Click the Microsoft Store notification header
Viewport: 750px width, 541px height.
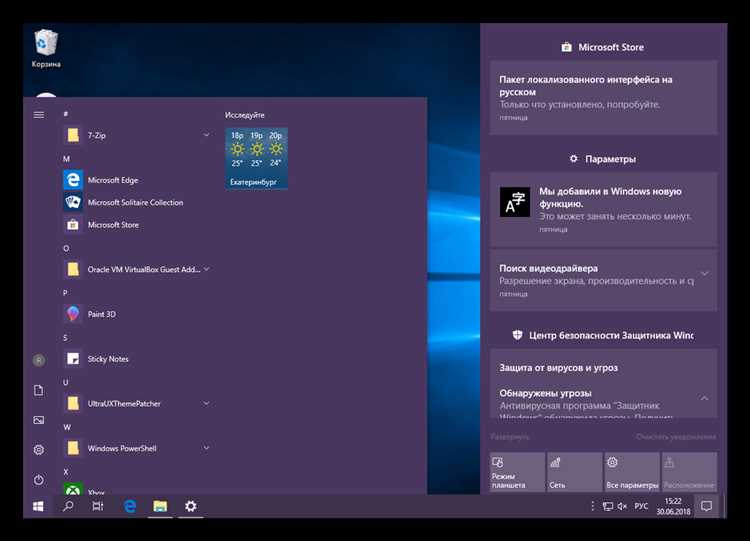point(603,47)
